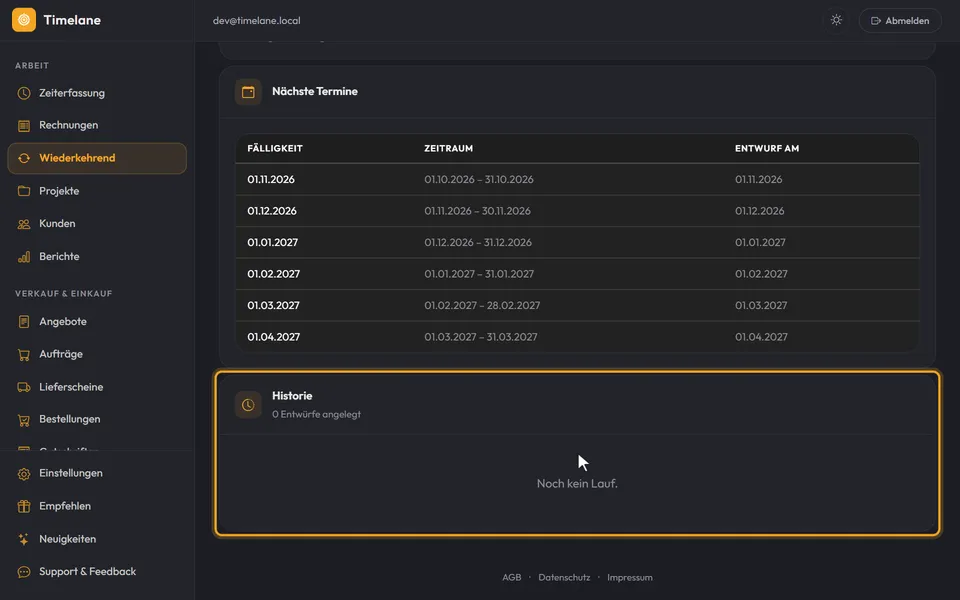Click the "Noch kein Lauf." message
The height and width of the screenshot is (600, 960).
[577, 484]
